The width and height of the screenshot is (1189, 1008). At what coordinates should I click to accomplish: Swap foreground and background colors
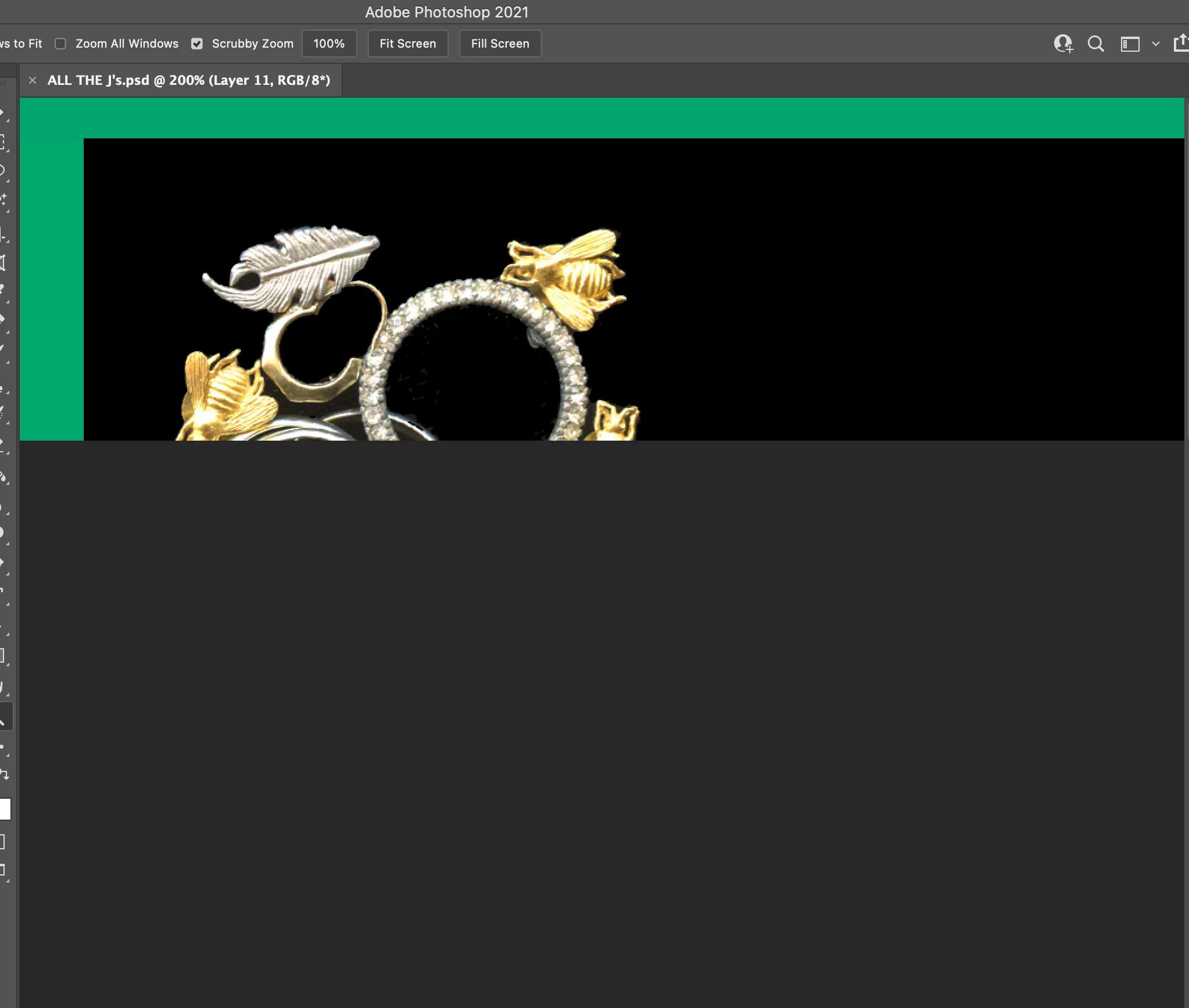pos(5,774)
